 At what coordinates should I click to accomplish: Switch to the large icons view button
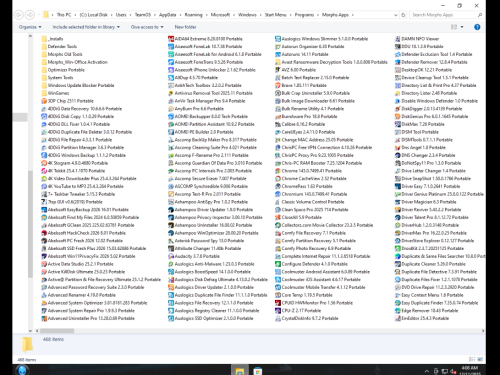(x=480, y=359)
